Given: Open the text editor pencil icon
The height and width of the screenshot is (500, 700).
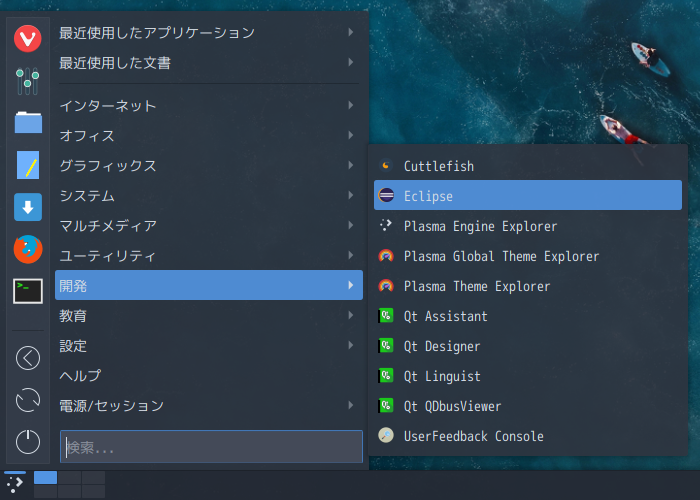Looking at the screenshot, I should 28,165.
